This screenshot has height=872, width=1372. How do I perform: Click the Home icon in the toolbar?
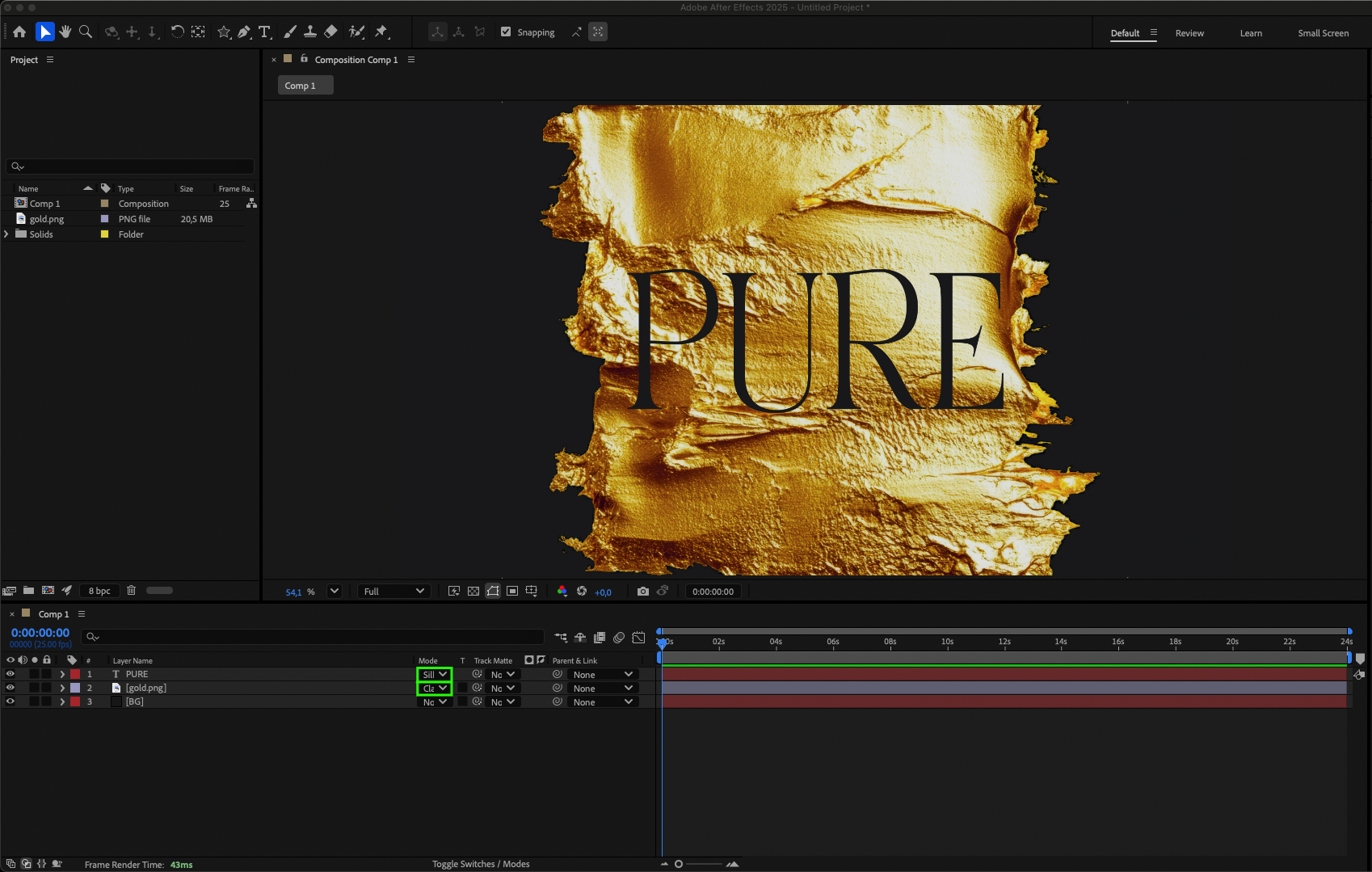(19, 32)
